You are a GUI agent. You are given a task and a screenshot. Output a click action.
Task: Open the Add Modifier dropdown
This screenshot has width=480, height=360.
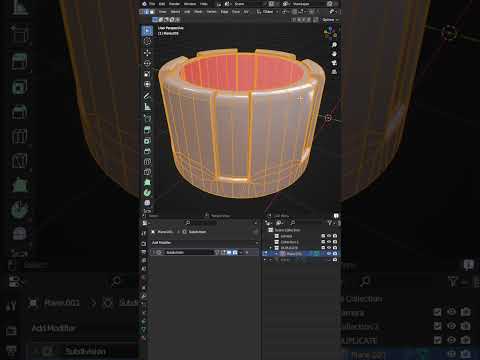tap(205, 243)
